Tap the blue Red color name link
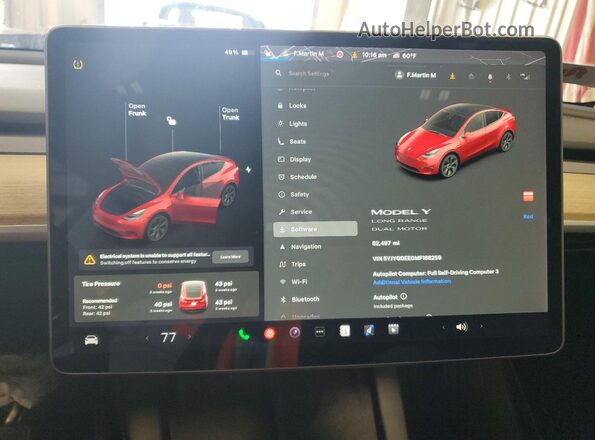This screenshot has width=595, height=440. click(x=528, y=217)
